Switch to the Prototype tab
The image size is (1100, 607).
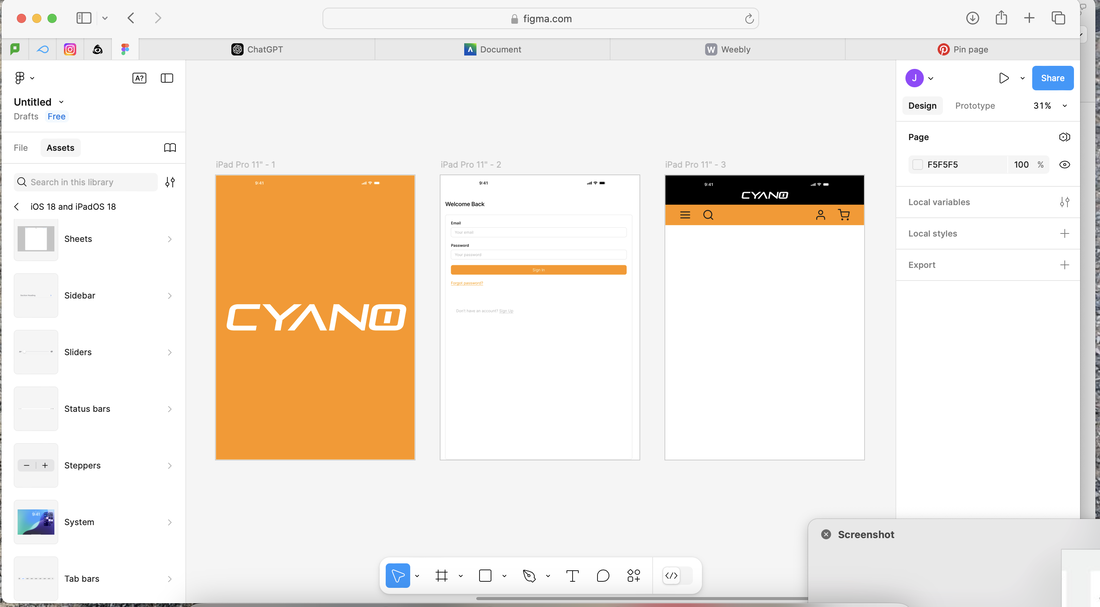[975, 106]
